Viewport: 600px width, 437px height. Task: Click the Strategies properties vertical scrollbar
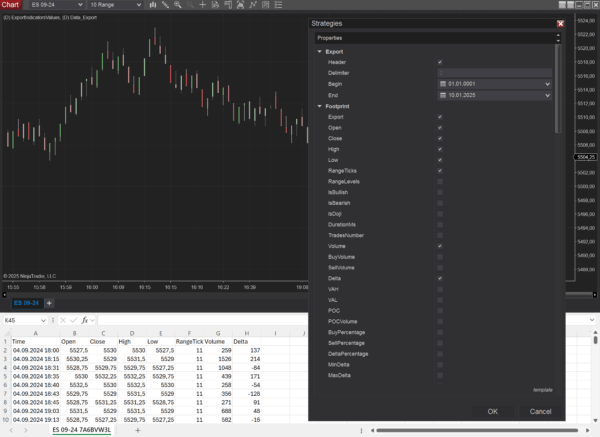(558, 89)
